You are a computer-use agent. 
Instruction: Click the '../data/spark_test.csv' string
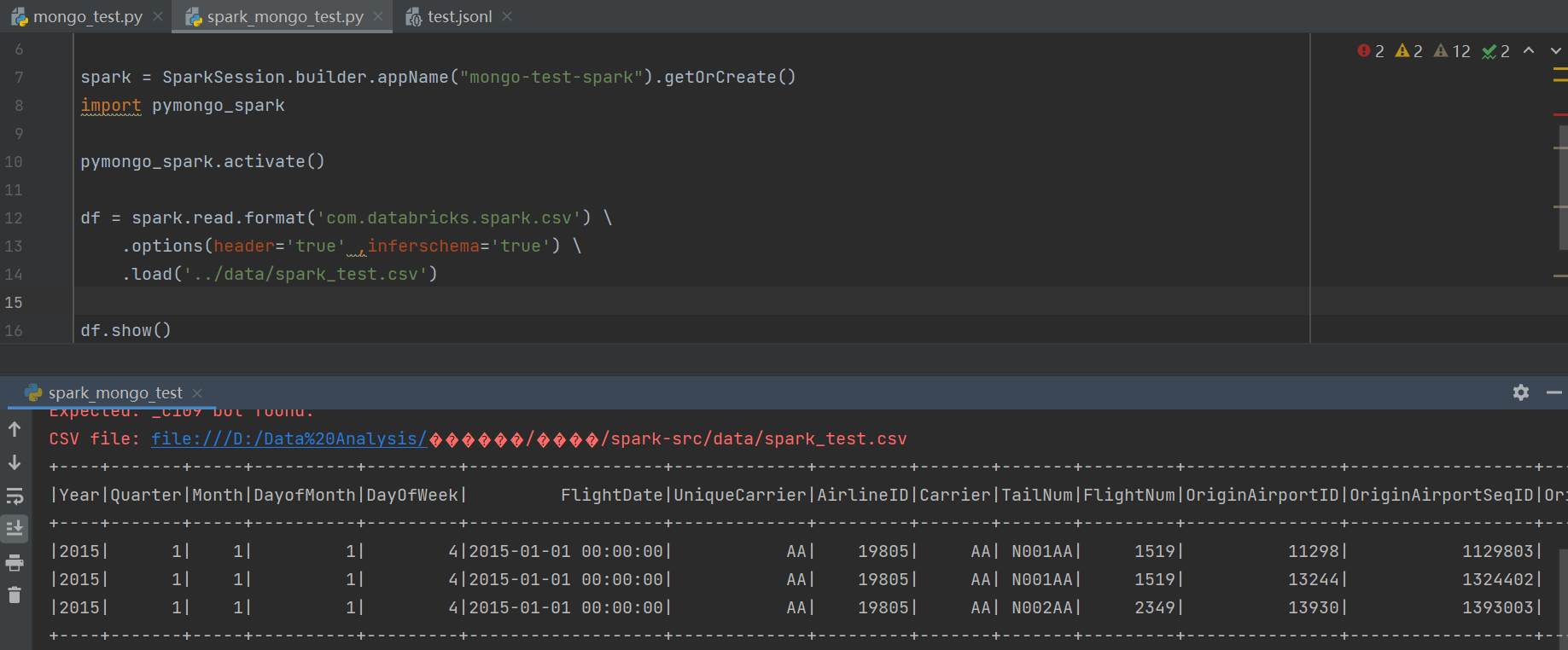(306, 274)
